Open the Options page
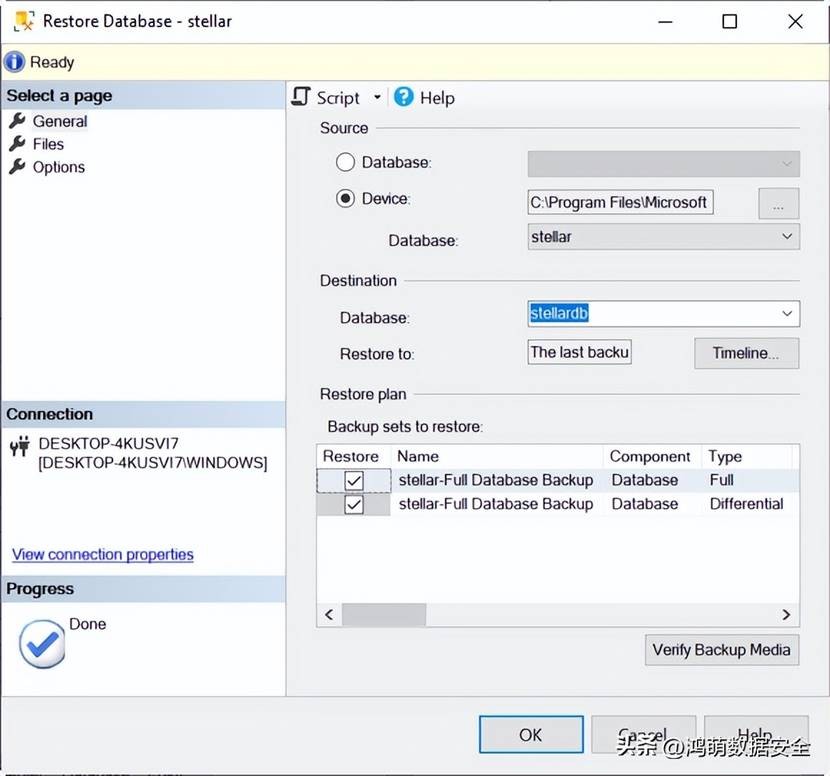The width and height of the screenshot is (830, 776). (x=59, y=167)
